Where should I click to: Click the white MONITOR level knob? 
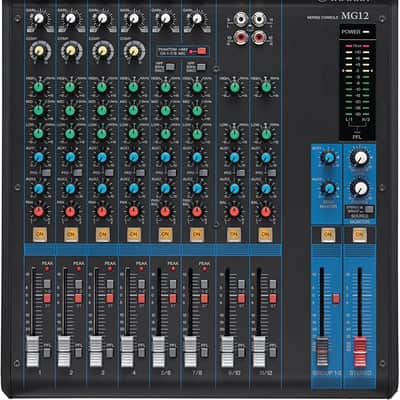click(x=359, y=158)
